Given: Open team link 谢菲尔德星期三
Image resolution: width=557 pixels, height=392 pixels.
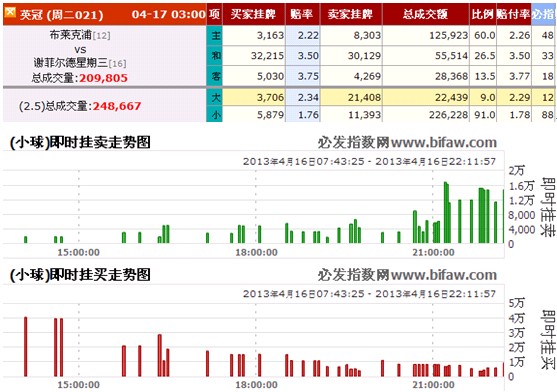Looking at the screenshot, I should 71,63.
